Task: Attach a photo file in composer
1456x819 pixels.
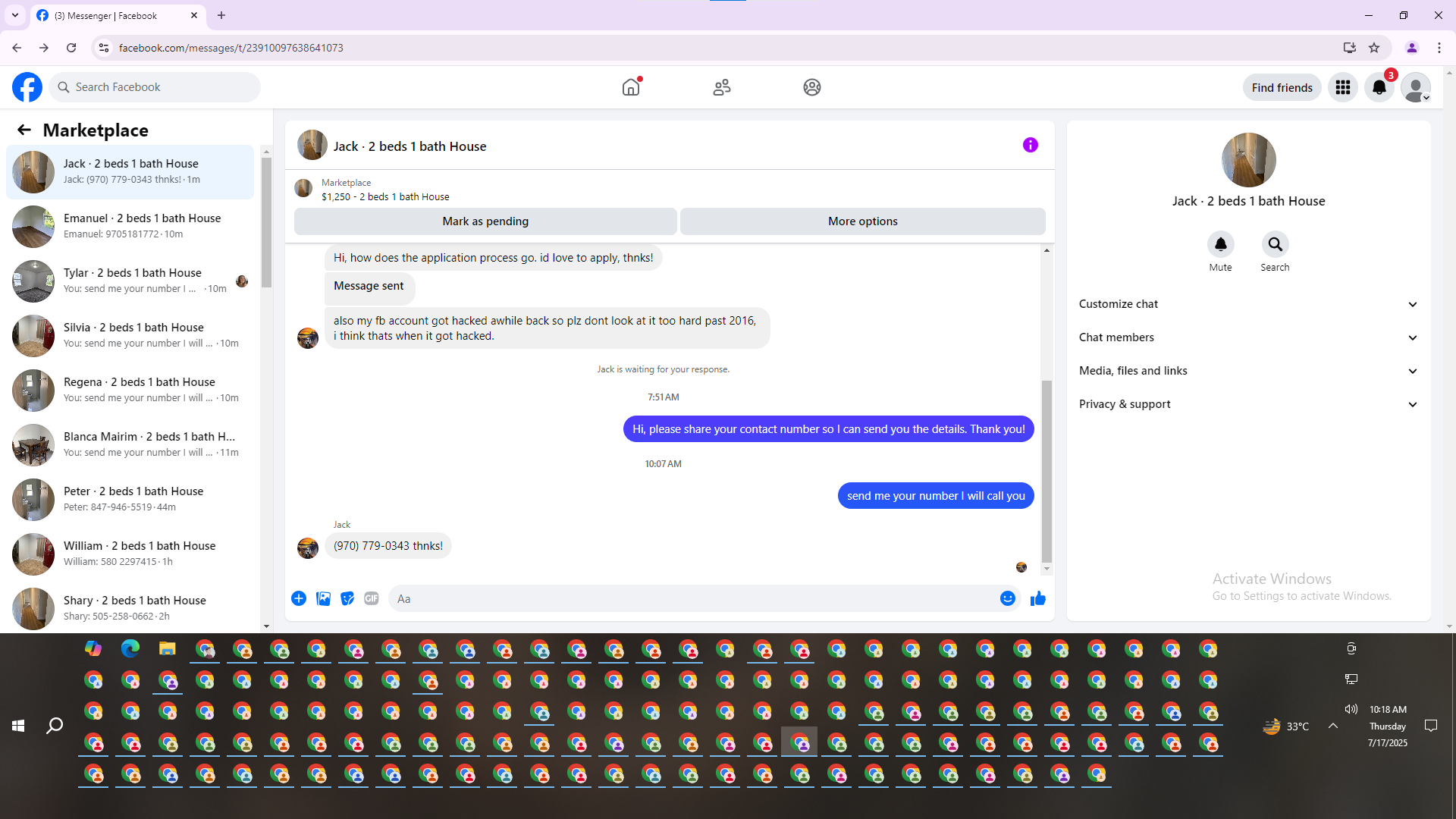Action: pyautogui.click(x=323, y=598)
